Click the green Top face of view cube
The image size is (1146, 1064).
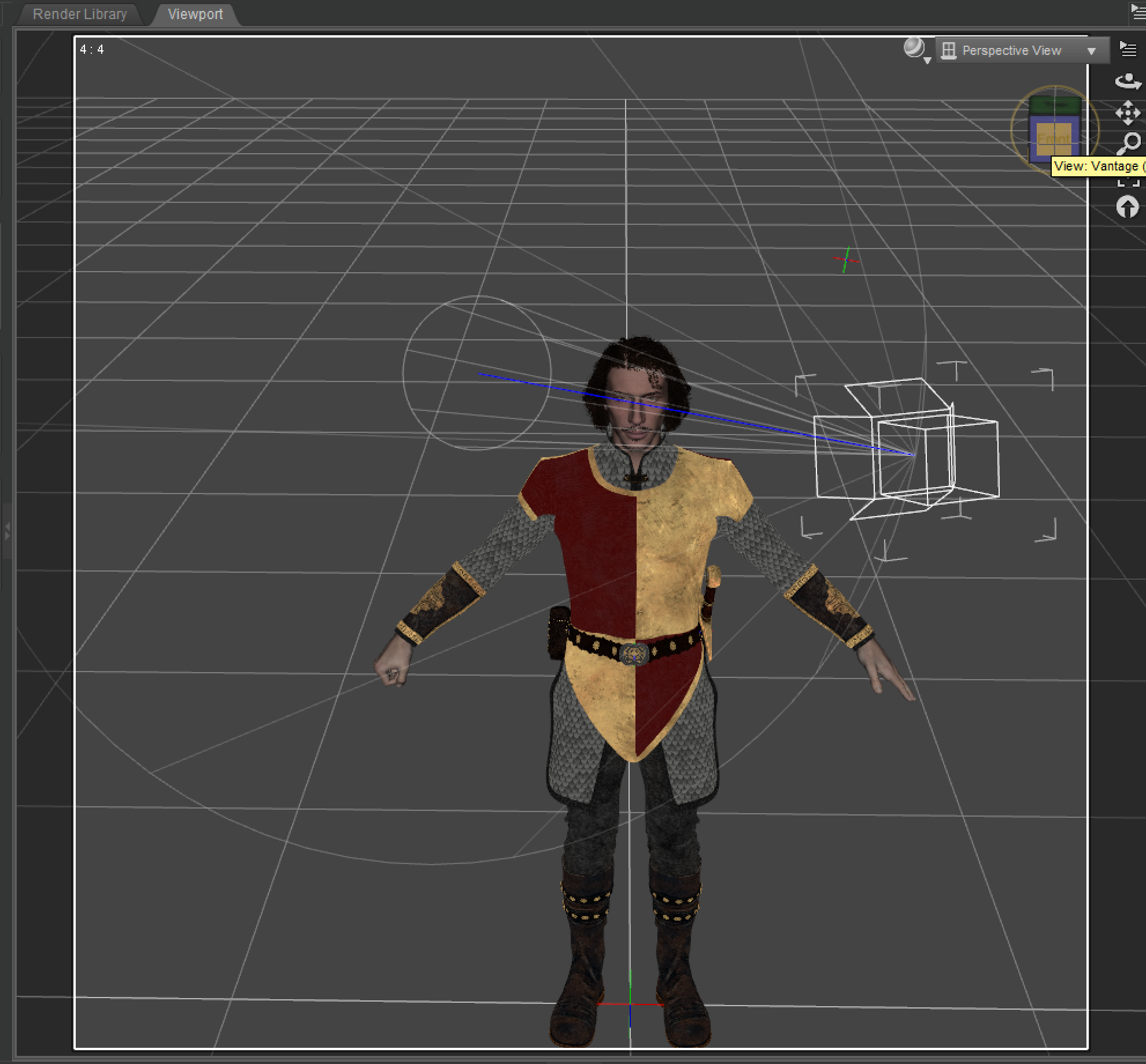(x=1055, y=105)
